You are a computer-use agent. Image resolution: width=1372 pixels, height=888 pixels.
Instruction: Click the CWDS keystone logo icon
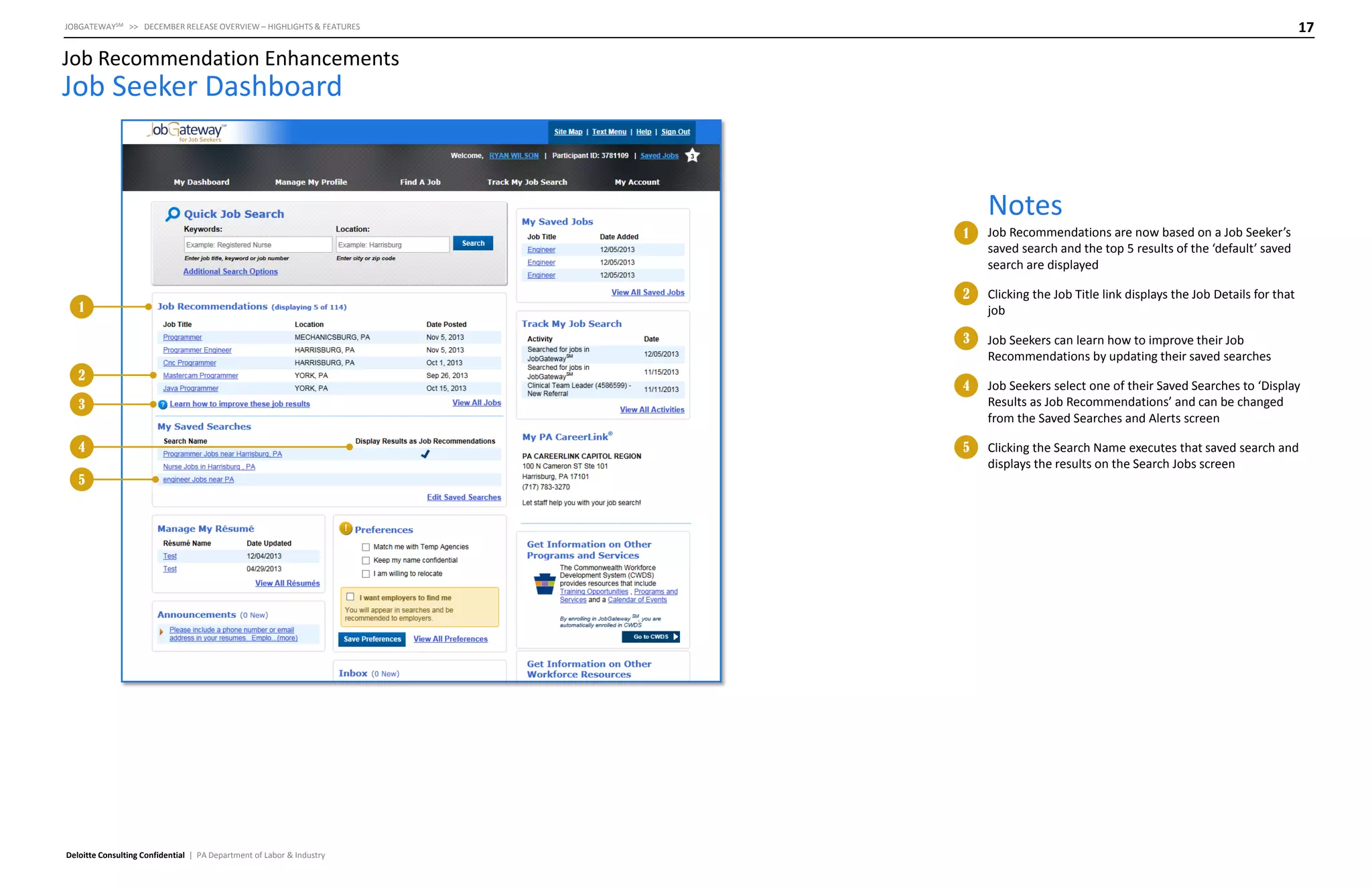click(x=545, y=584)
